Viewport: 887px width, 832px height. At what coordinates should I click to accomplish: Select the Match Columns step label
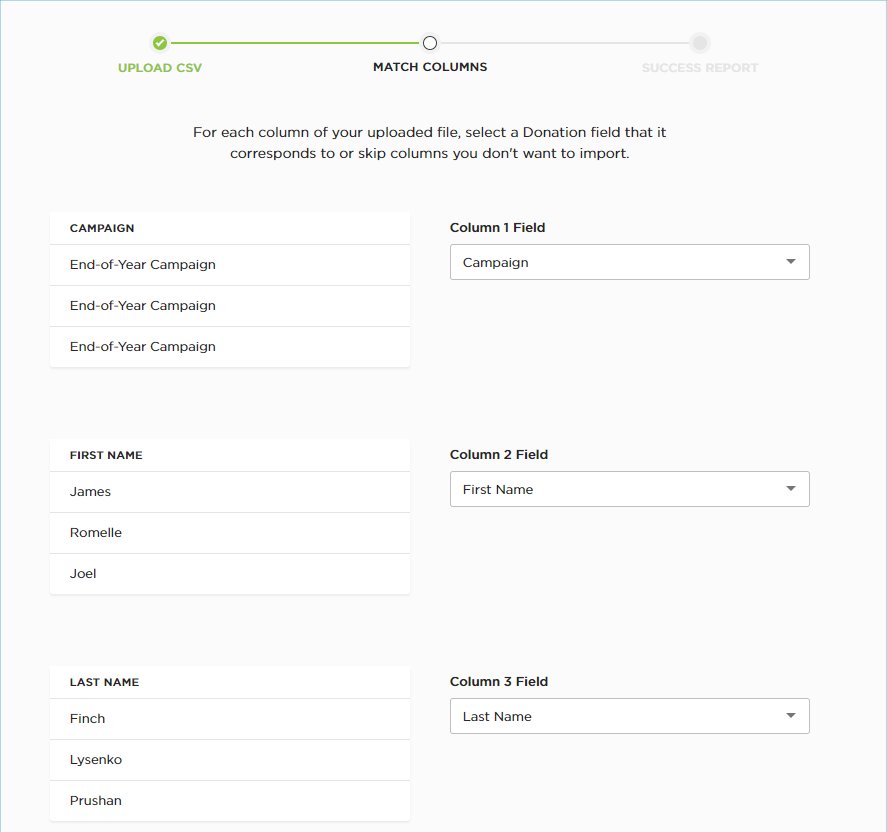point(430,68)
